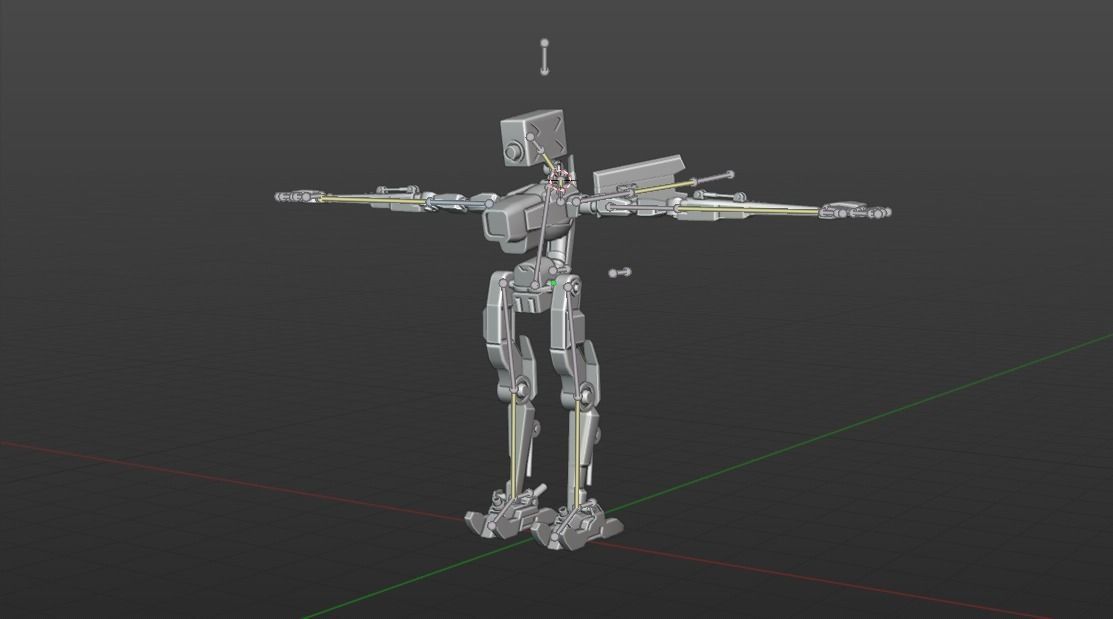Select the robot's pelvis block
Image resolution: width=1113 pixels, height=619 pixels.
click(534, 285)
